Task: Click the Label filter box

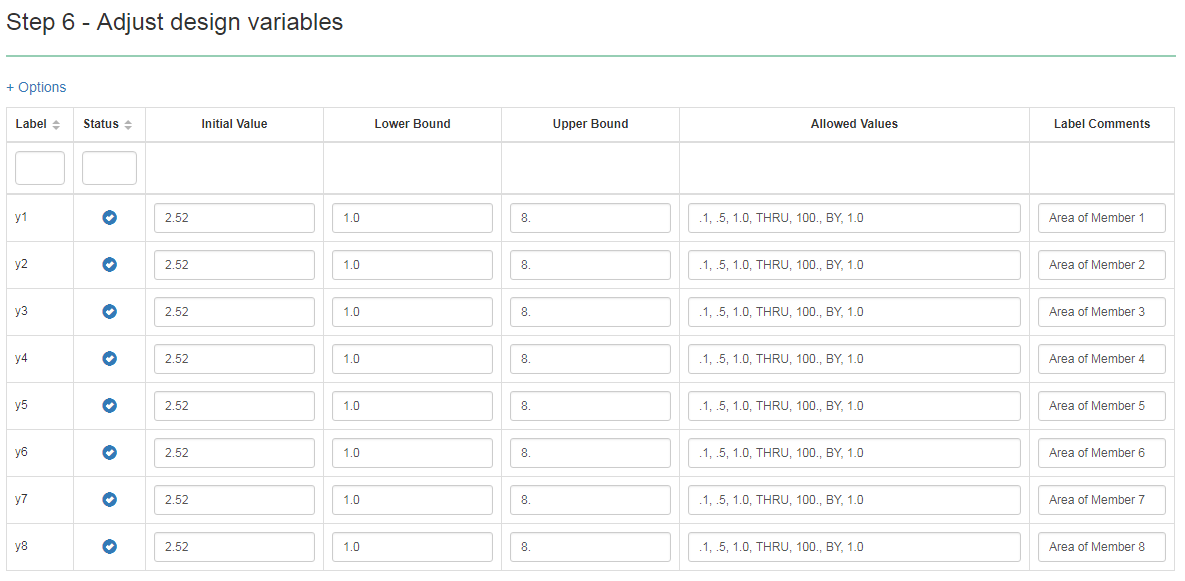Action: pyautogui.click(x=40, y=168)
